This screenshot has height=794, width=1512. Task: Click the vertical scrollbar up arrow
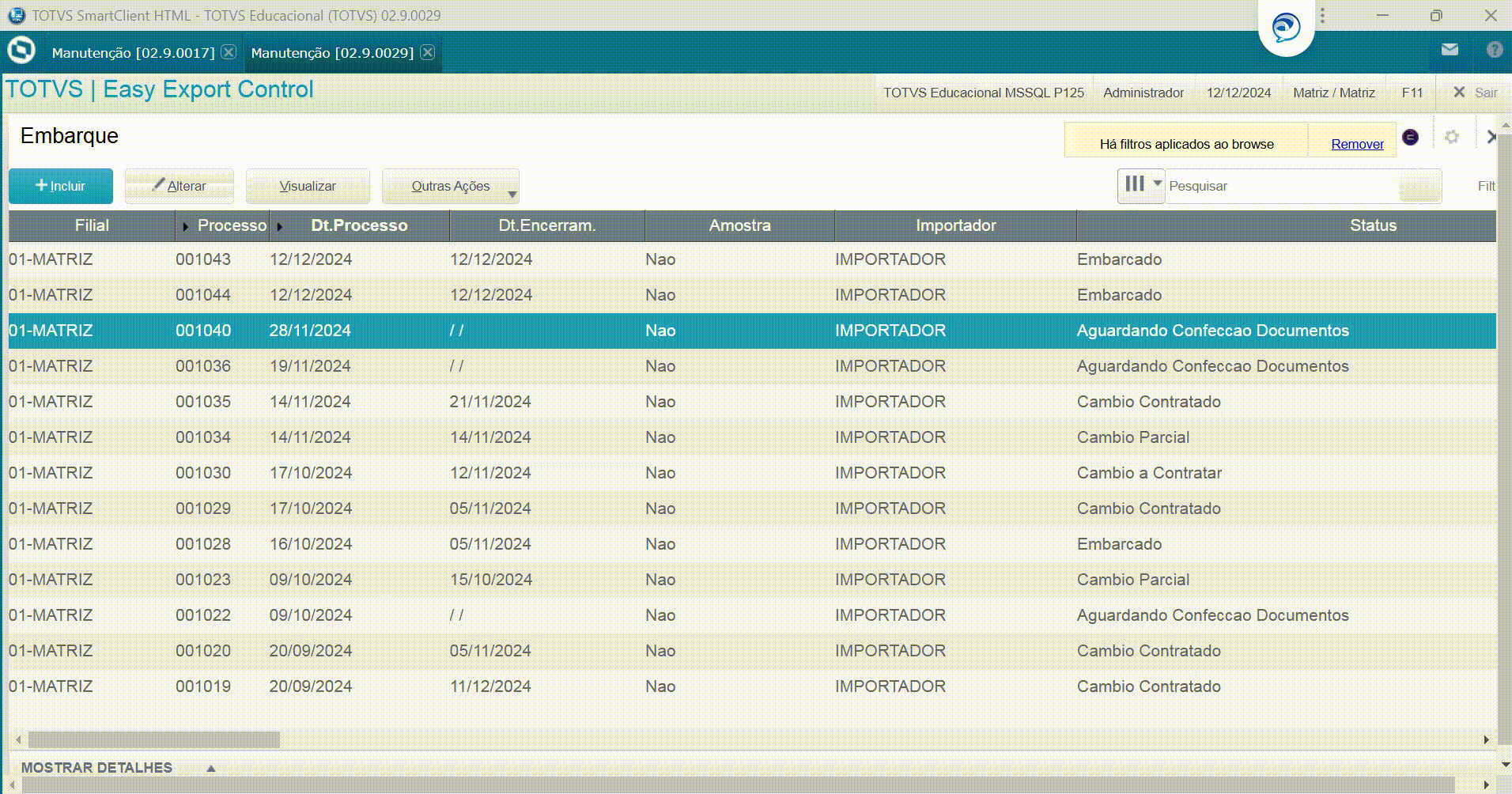click(x=1505, y=125)
